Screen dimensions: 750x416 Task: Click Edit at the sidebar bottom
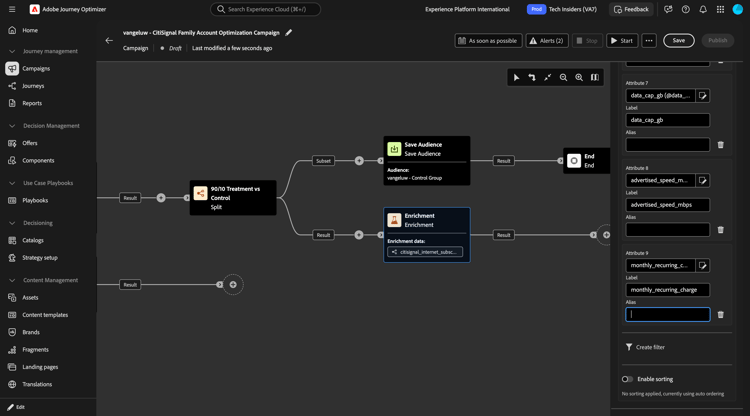click(x=16, y=407)
